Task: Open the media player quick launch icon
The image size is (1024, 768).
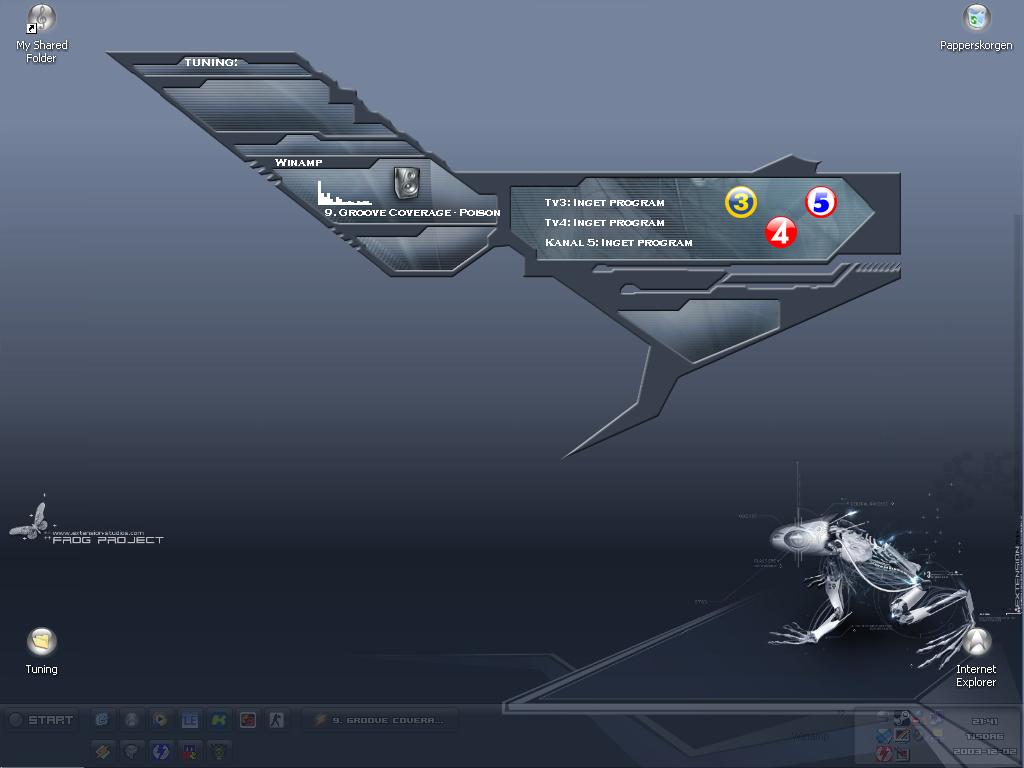Action: click(x=160, y=720)
